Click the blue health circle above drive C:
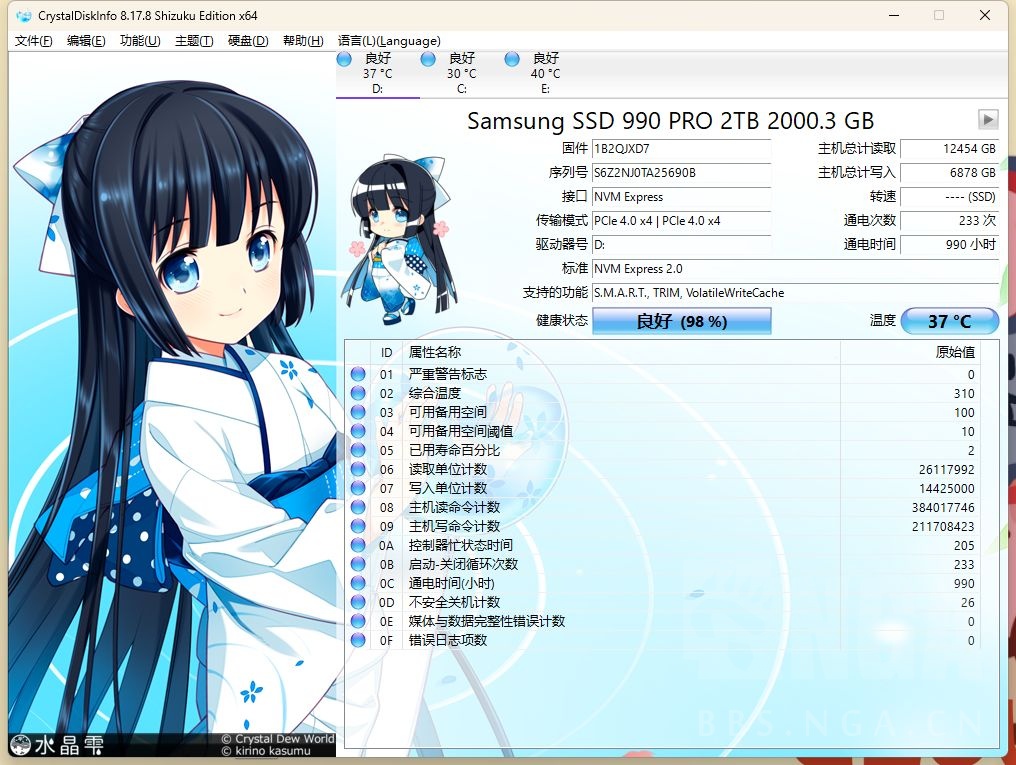 430,58
